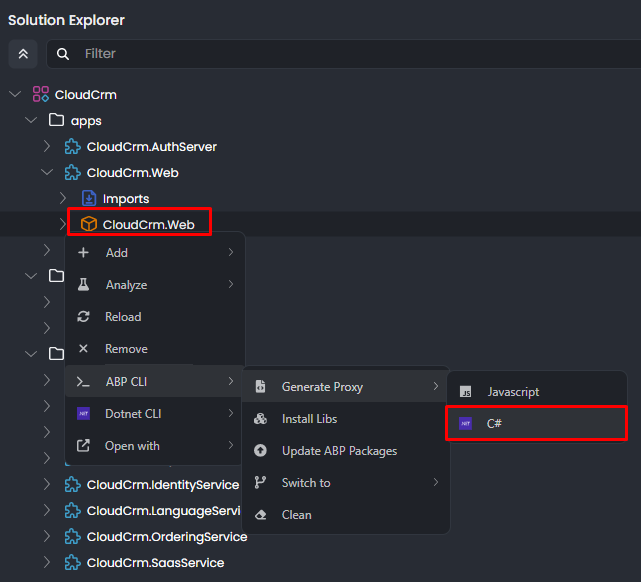
Task: Choose Reload from context menu
Action: click(x=123, y=317)
